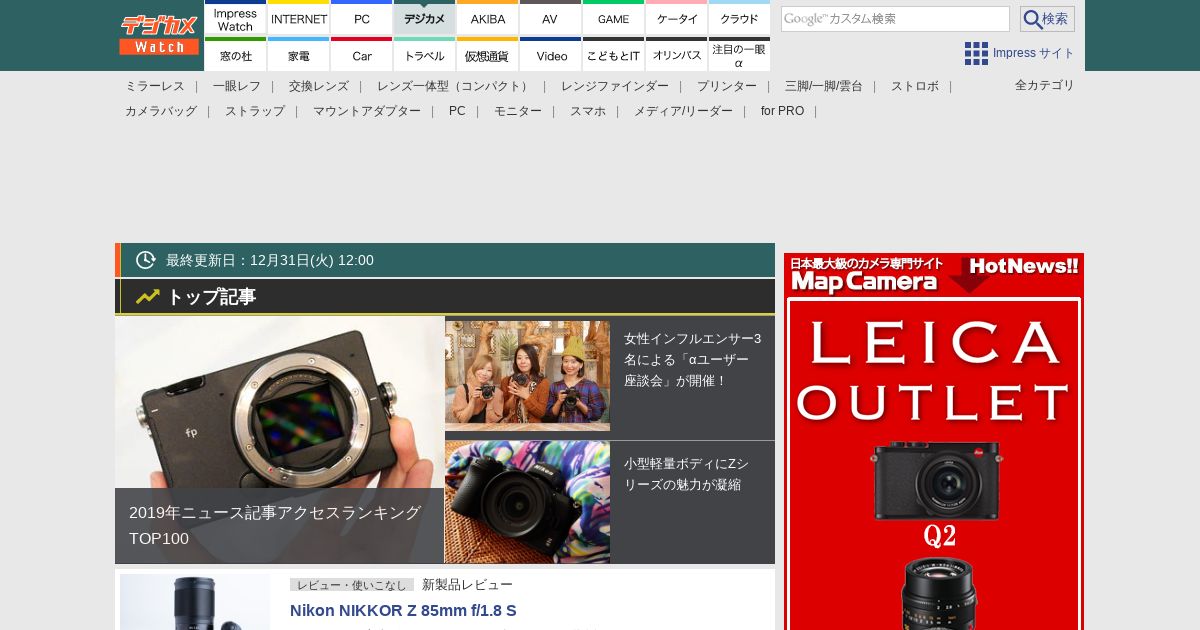Click the デジカメ Watch site logo
Screen dimensions: 1200x630
coord(159,34)
